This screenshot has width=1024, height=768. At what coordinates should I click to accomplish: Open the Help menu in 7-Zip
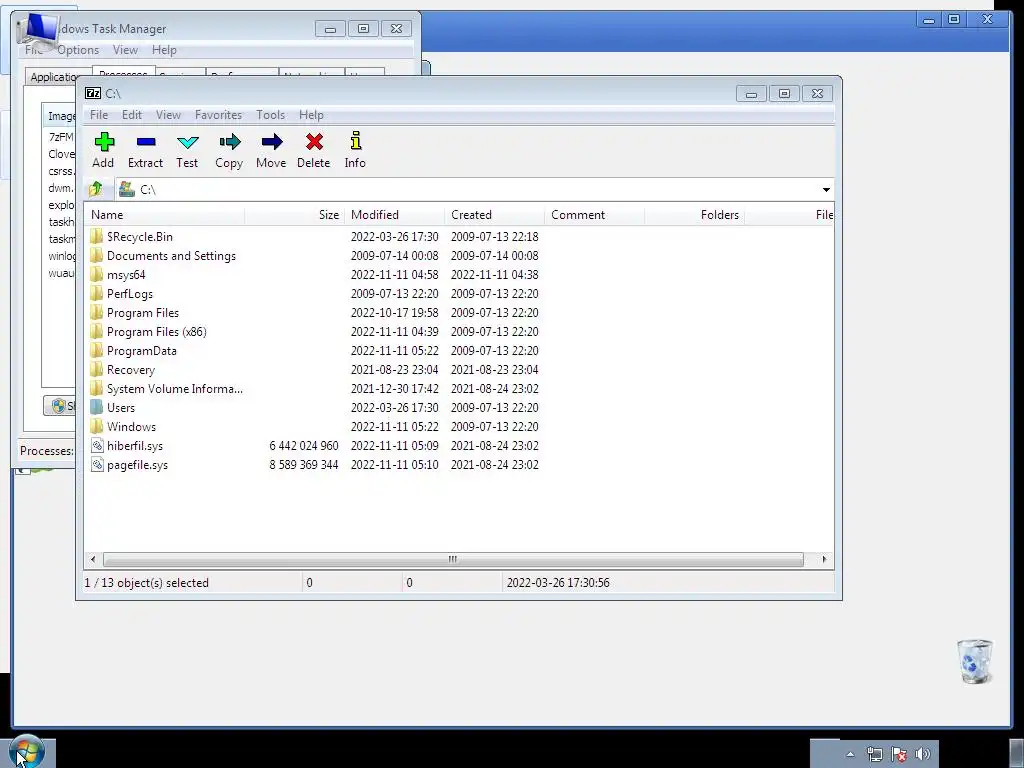pyautogui.click(x=311, y=115)
